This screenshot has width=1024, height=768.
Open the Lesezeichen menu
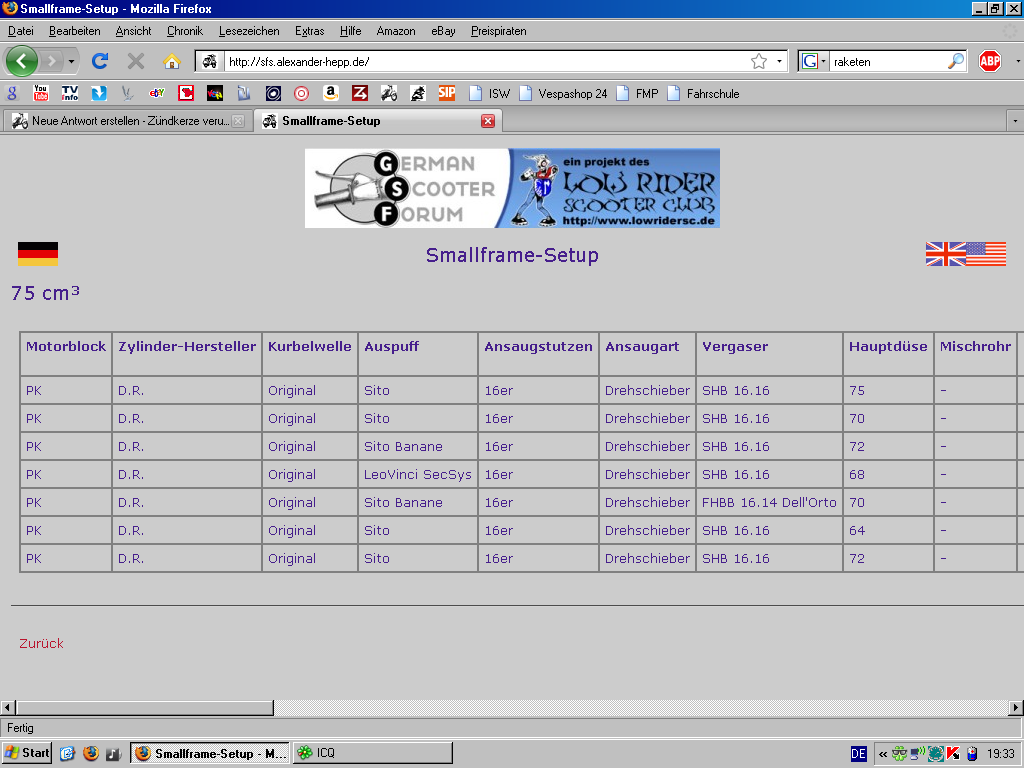tap(250, 31)
